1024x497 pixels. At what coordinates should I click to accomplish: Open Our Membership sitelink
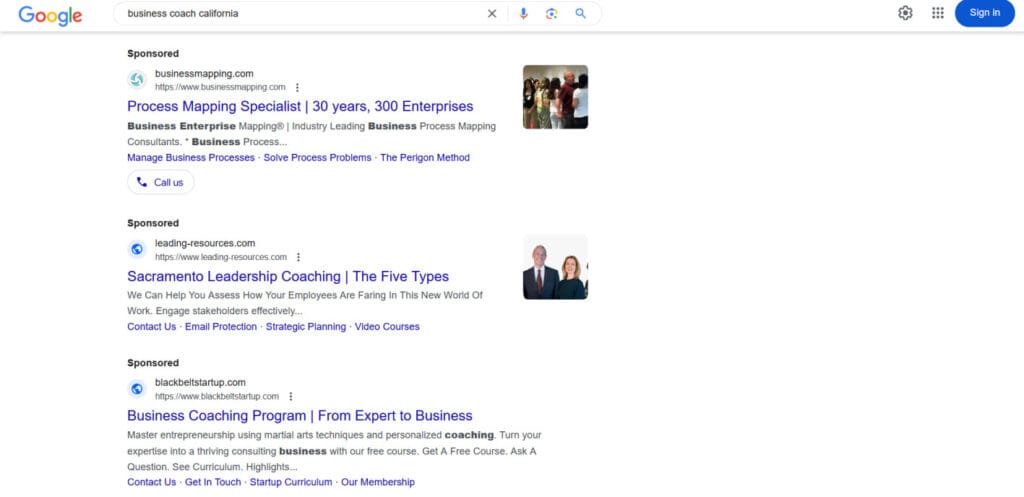coord(377,482)
